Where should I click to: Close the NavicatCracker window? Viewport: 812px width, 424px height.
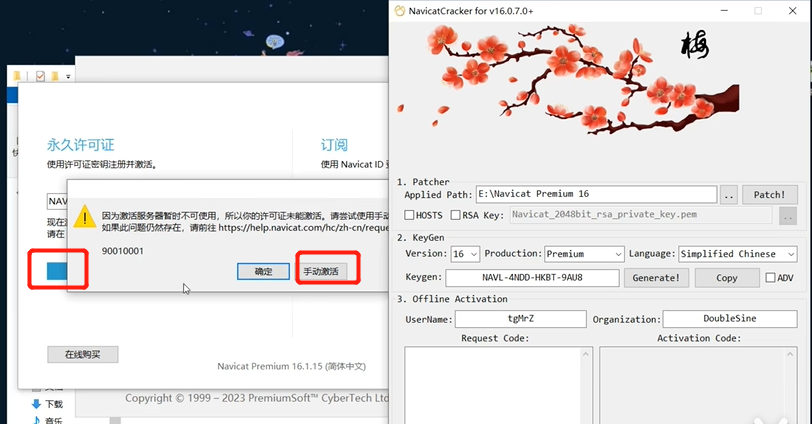pos(792,11)
